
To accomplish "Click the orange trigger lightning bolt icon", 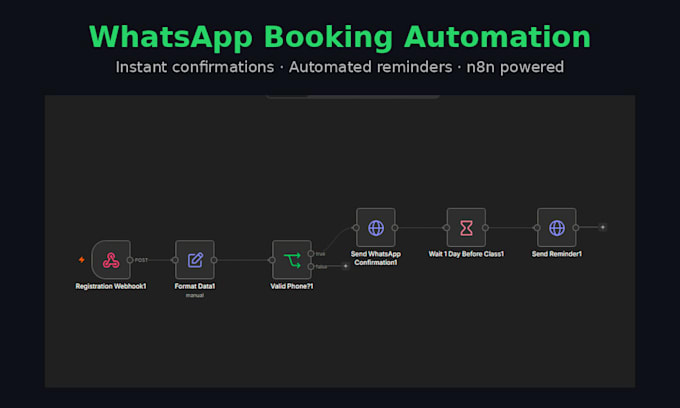I will pos(82,260).
